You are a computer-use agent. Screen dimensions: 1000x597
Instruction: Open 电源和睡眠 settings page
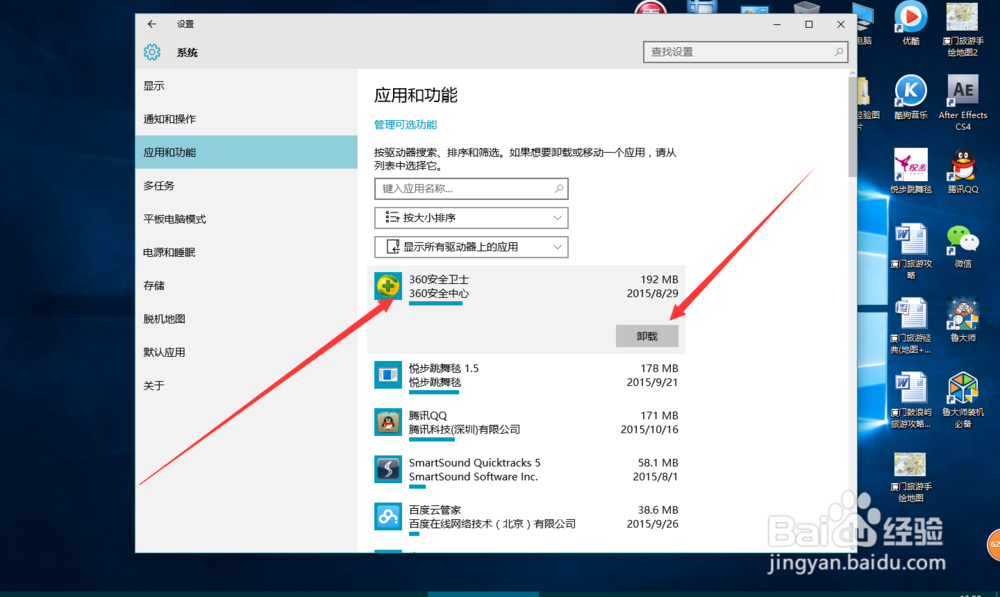point(246,252)
